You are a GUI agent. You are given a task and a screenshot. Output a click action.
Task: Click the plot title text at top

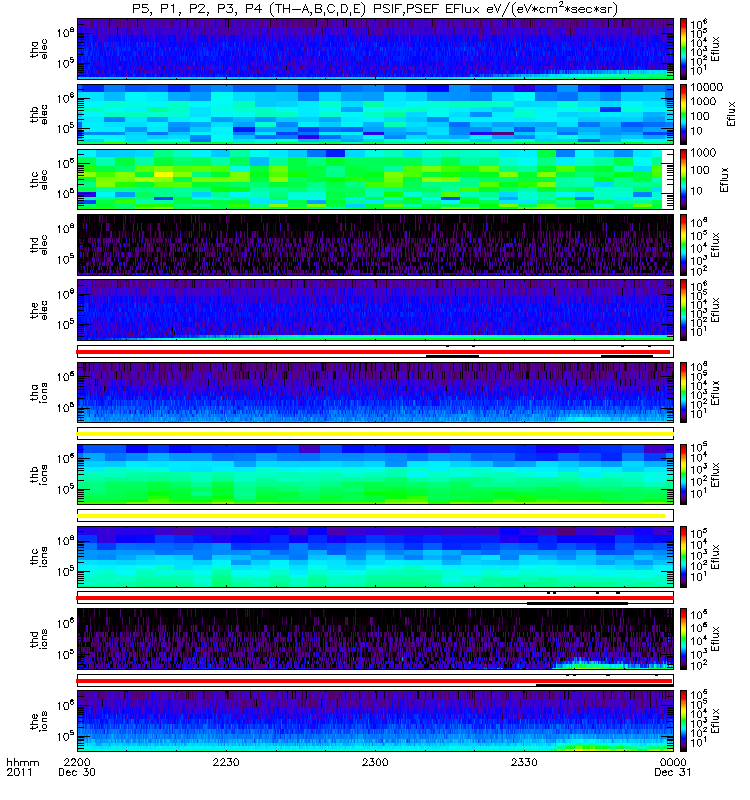pyautogui.click(x=375, y=9)
